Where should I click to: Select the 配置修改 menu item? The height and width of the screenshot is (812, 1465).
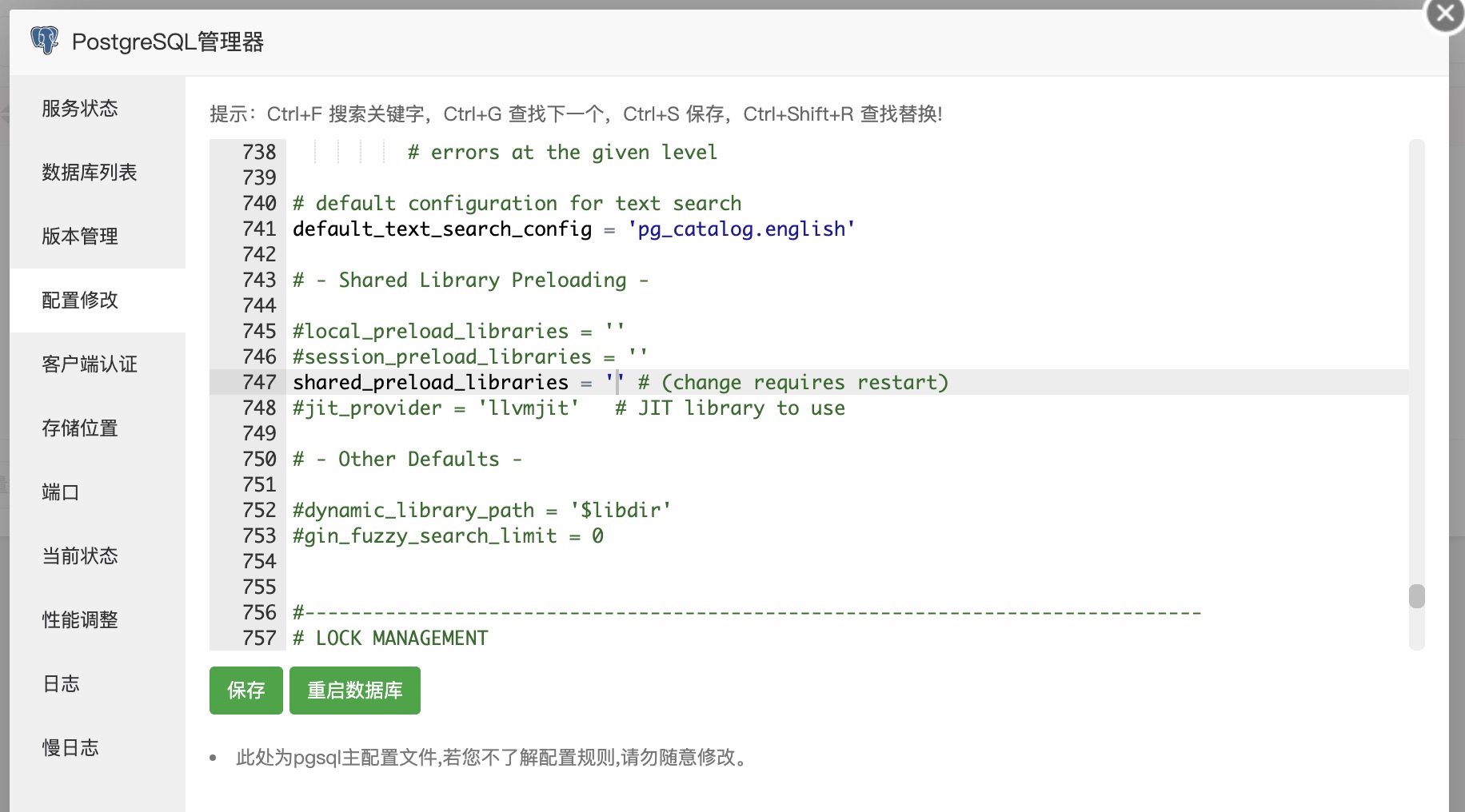pos(98,301)
